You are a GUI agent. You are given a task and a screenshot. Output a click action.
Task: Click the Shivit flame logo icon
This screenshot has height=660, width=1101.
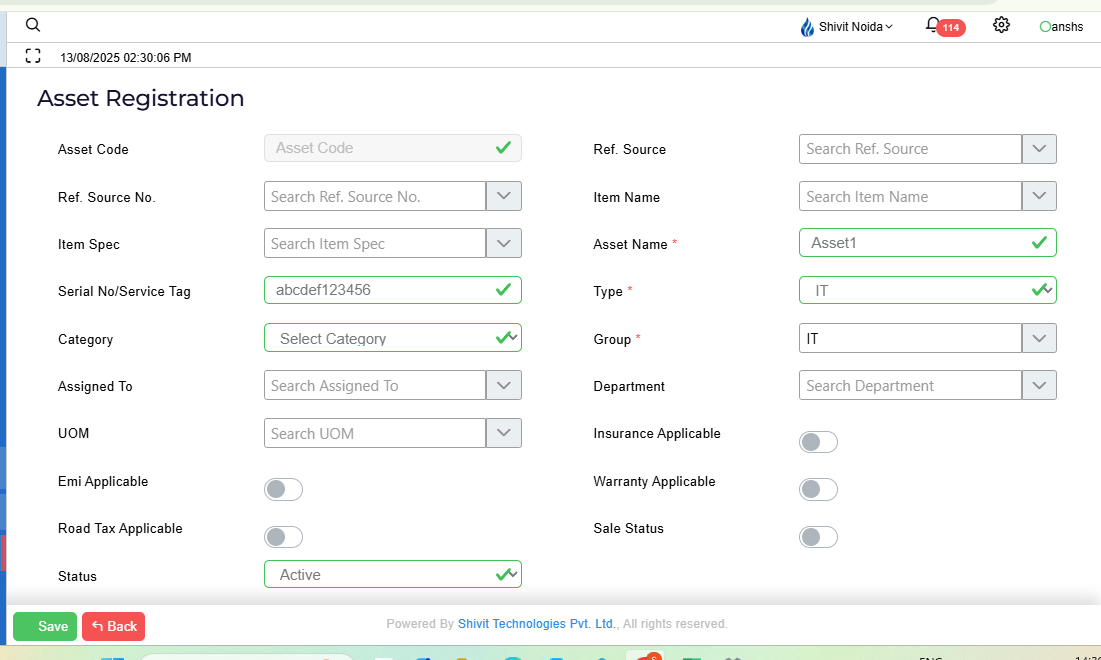pos(807,27)
